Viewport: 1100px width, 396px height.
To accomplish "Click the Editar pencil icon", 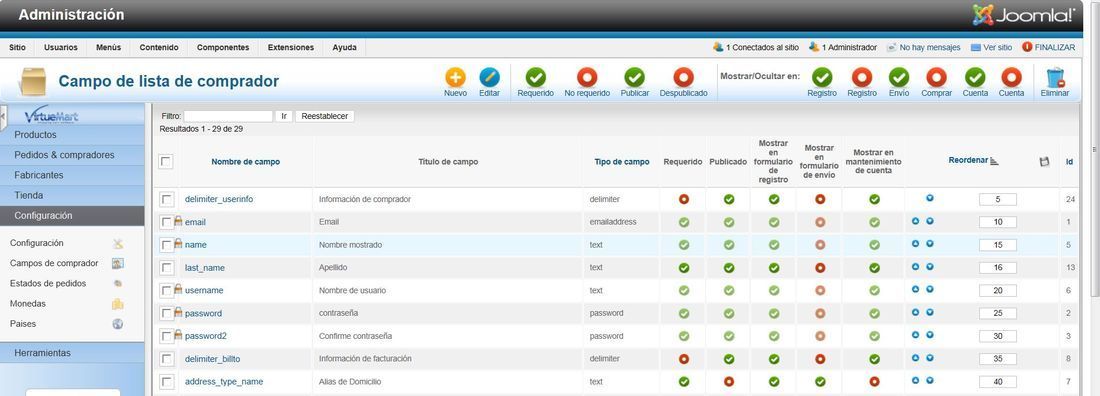I will click(489, 77).
